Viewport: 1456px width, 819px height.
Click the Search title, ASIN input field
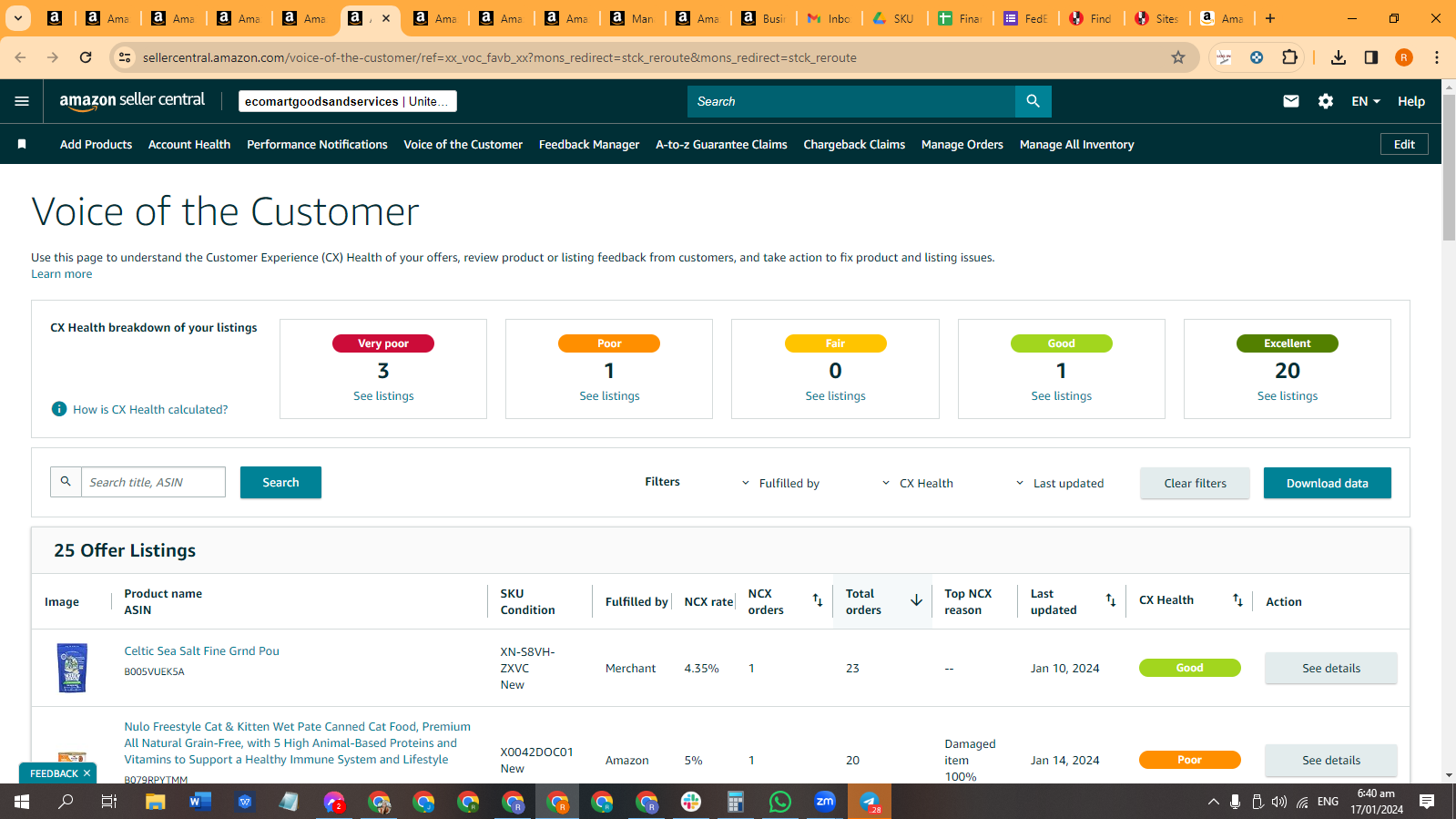(x=153, y=482)
